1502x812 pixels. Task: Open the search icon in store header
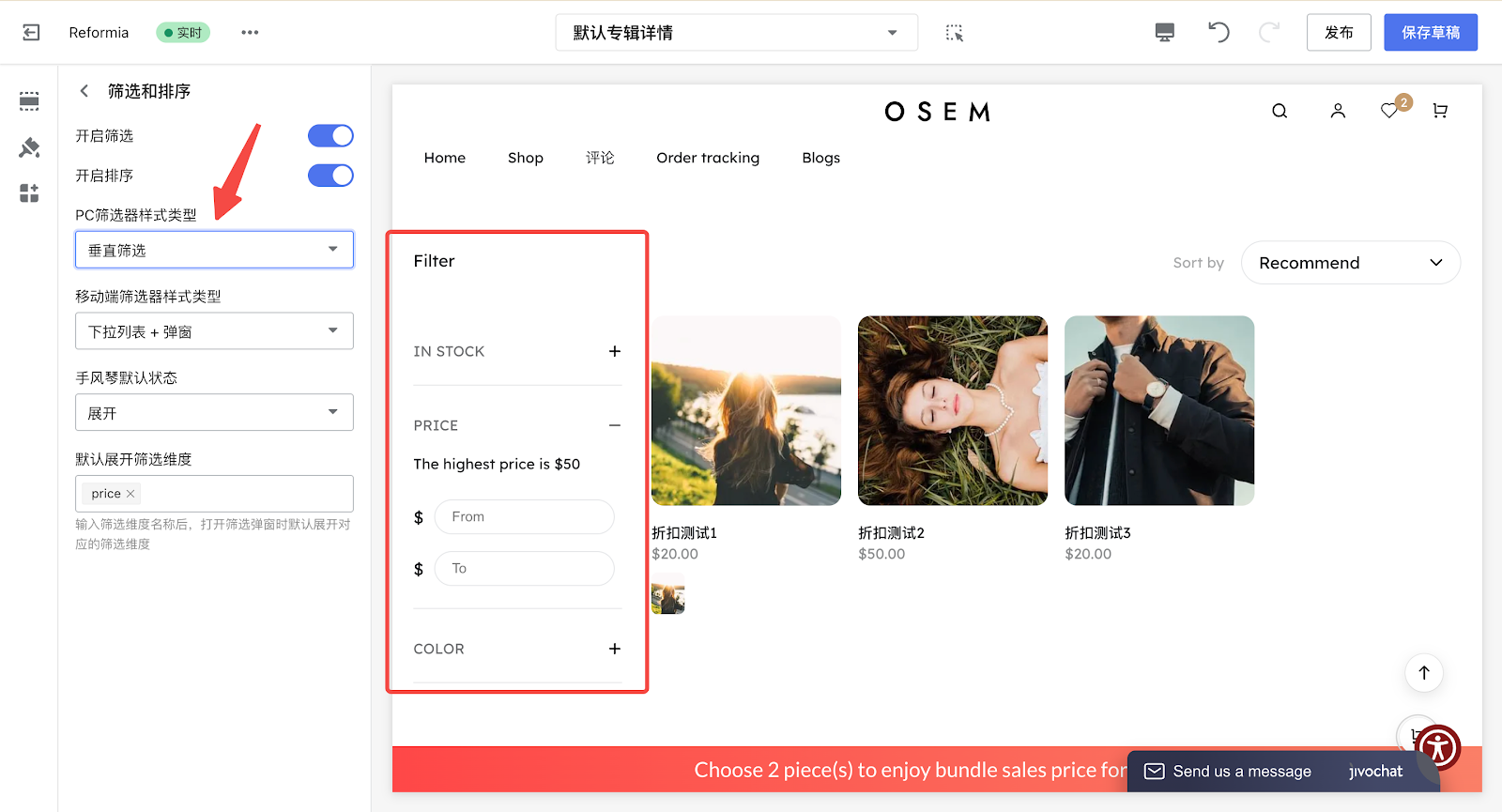click(x=1280, y=111)
